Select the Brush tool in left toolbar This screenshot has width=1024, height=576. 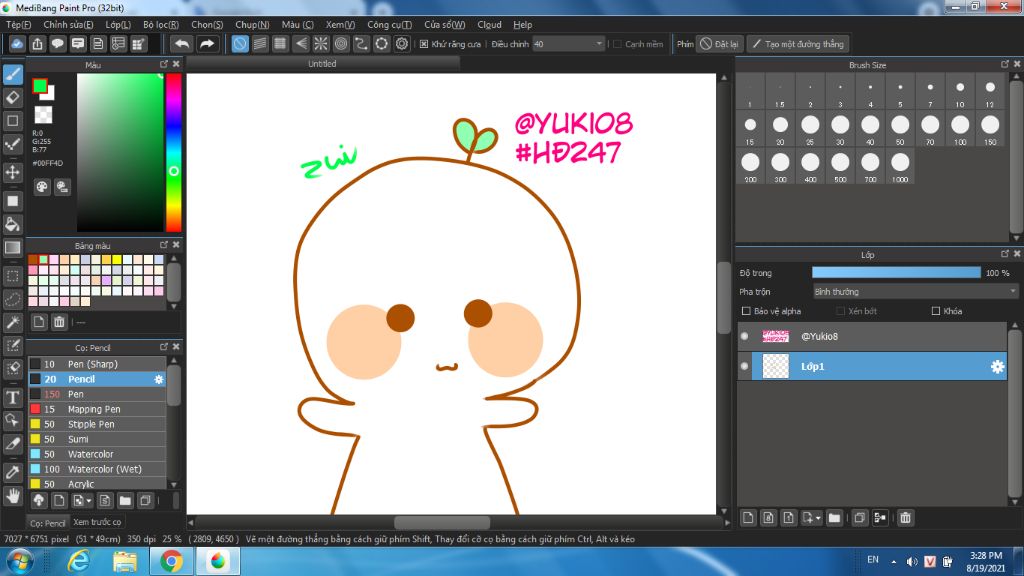pyautogui.click(x=12, y=74)
